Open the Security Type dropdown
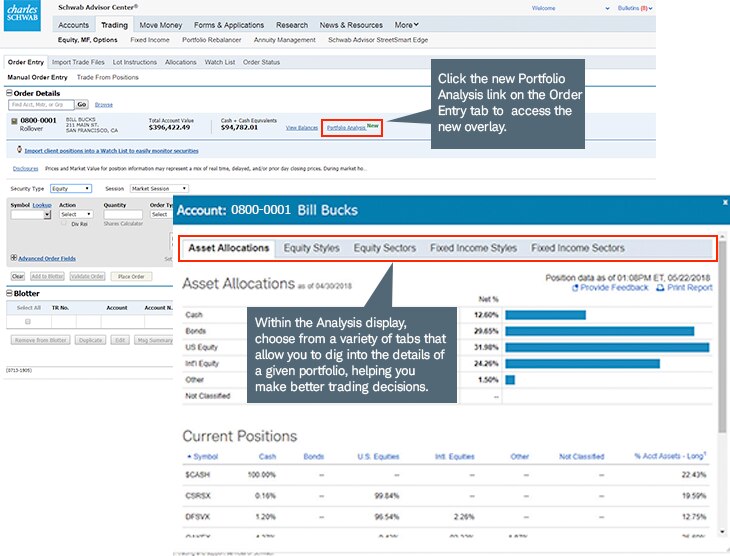Image resolution: width=730 pixels, height=556 pixels. 71,189
